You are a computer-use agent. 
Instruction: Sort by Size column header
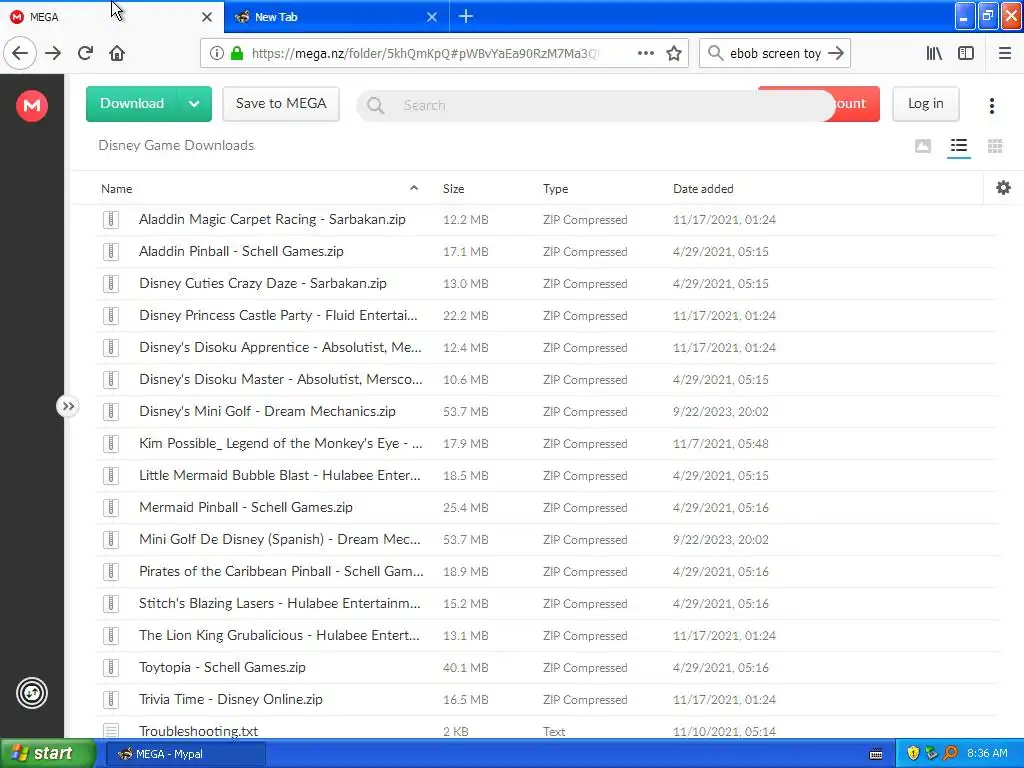(x=453, y=189)
